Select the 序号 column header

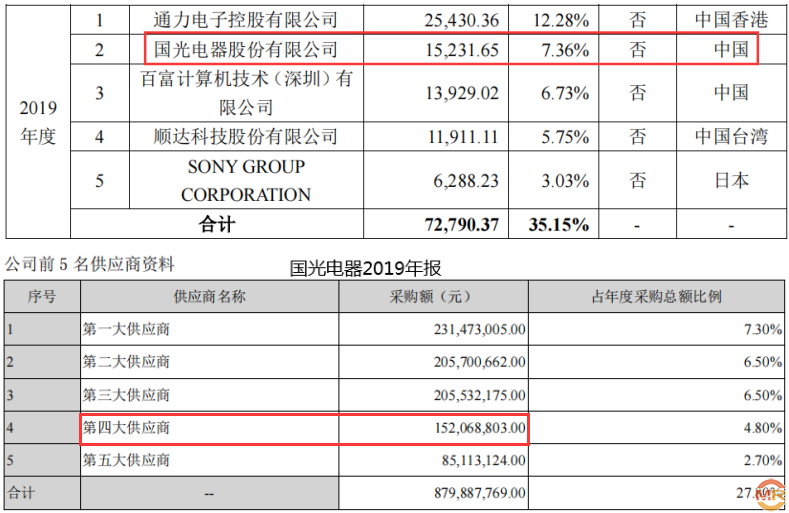click(x=42, y=297)
